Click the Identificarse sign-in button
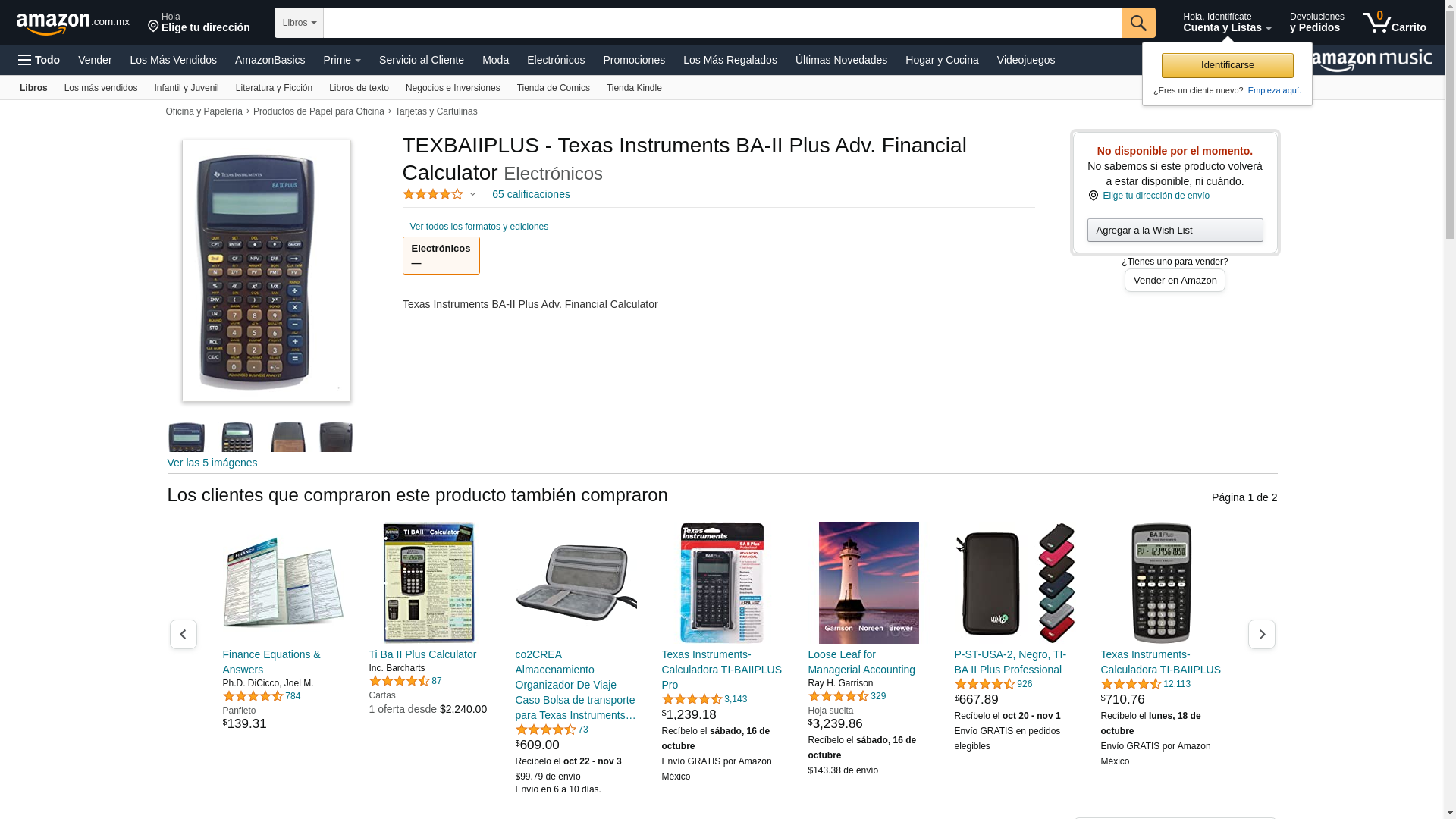The width and height of the screenshot is (1456, 819). click(x=1227, y=65)
